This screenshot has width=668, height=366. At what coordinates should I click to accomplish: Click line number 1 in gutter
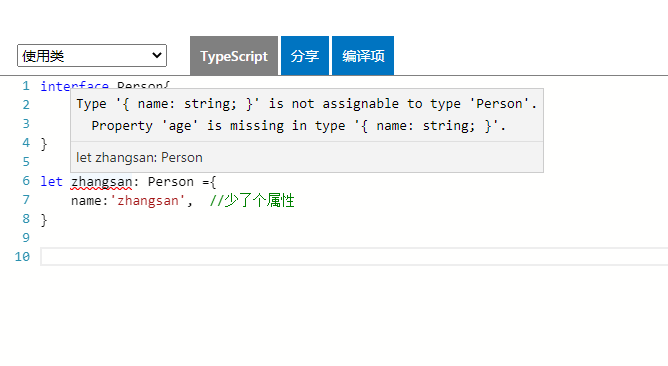coord(26,86)
